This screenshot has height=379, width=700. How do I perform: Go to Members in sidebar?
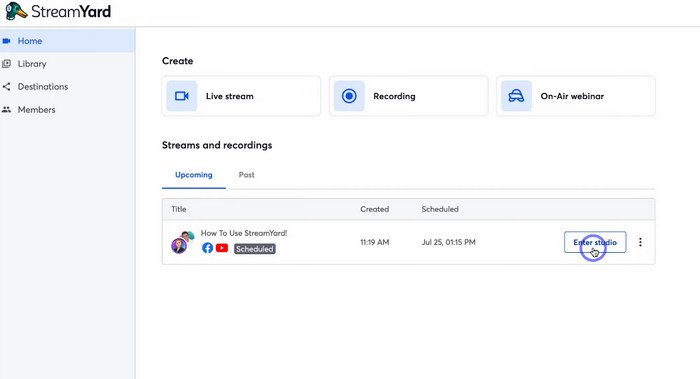[67, 109]
